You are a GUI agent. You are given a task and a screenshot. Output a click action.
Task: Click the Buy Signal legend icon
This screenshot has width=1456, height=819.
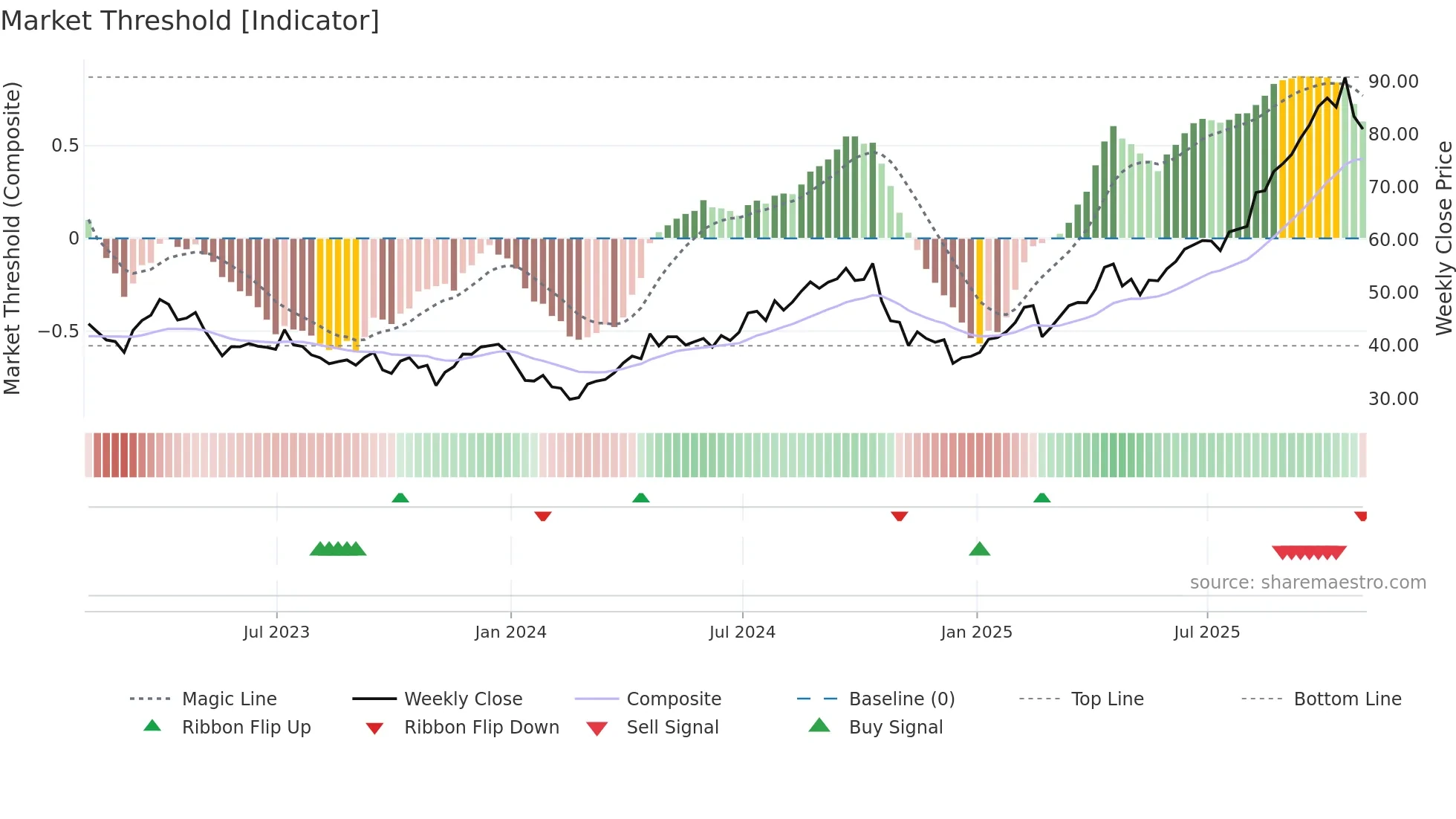coord(819,725)
